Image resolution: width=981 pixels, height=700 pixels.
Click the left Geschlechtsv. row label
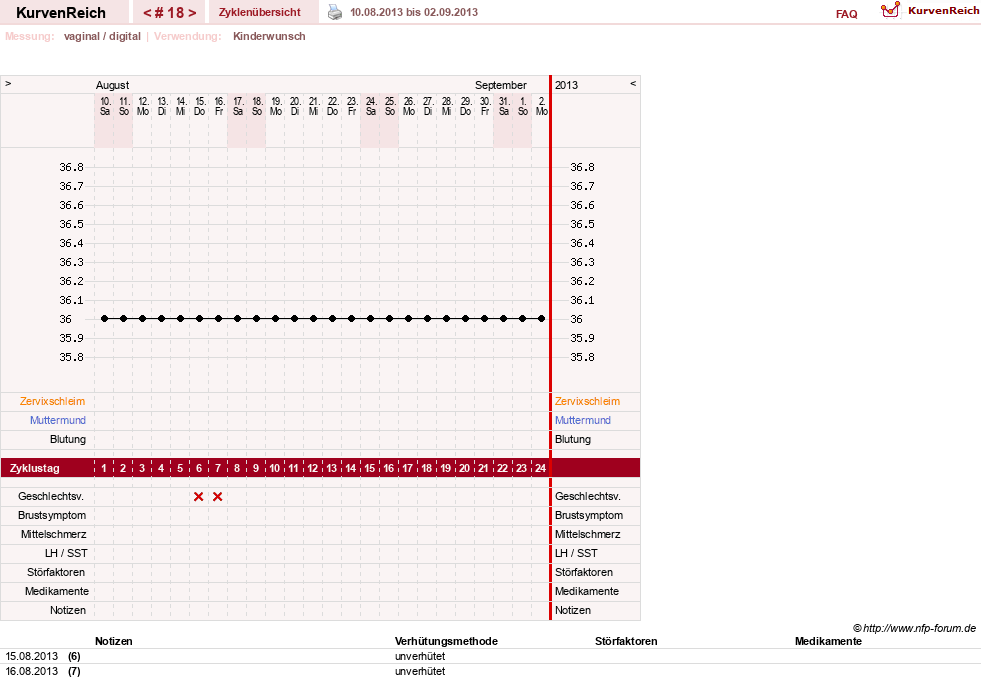(51, 496)
